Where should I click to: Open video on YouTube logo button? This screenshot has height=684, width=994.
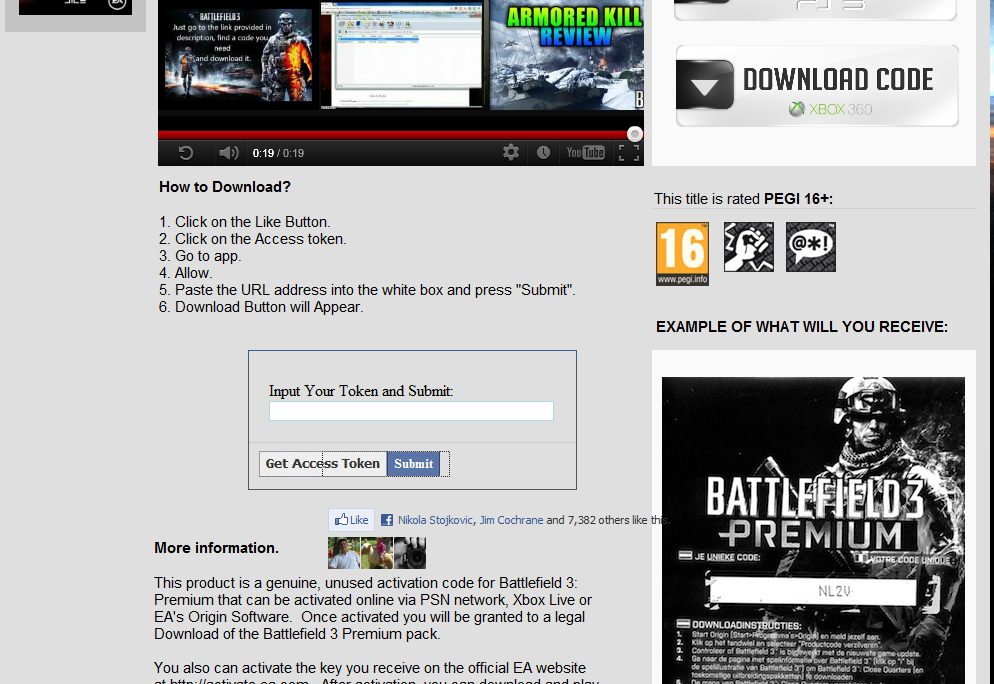585,153
